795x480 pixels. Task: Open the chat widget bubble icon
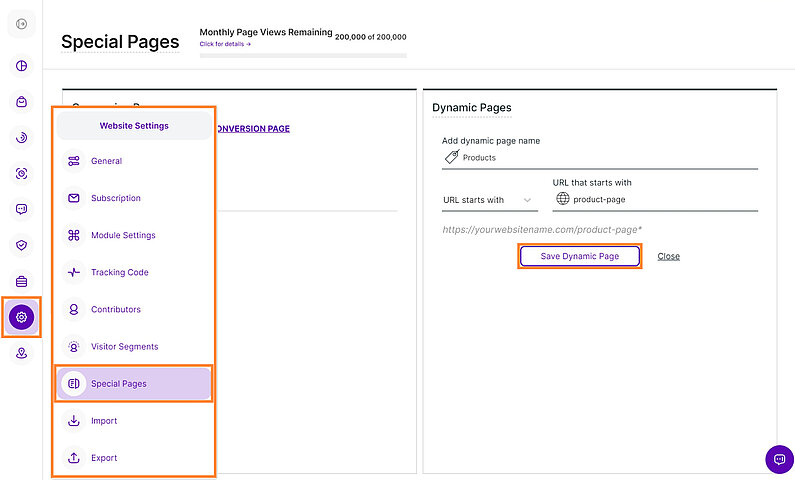[778, 459]
